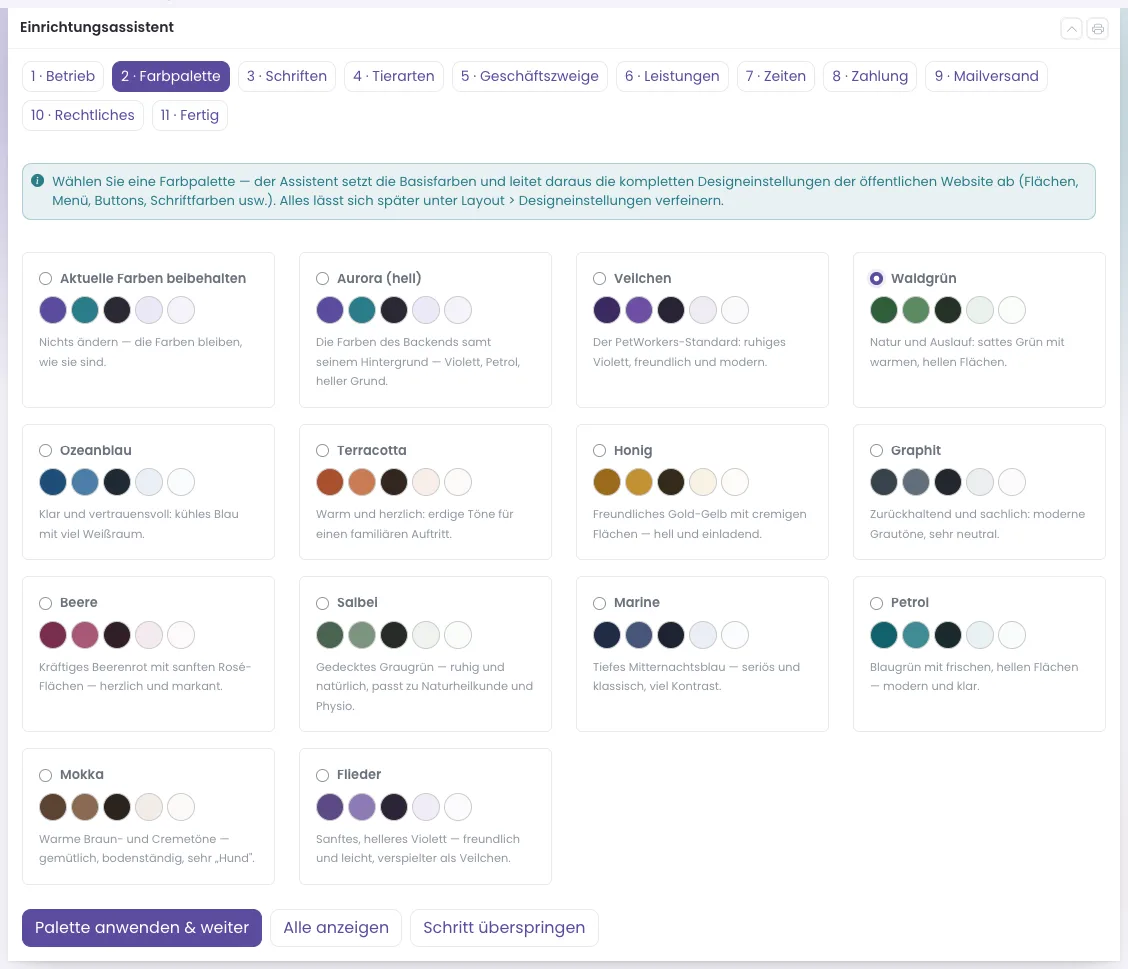Screen dimensions: 1128x969
Task: Open step 9 · Mailversand
Action: 987,76
